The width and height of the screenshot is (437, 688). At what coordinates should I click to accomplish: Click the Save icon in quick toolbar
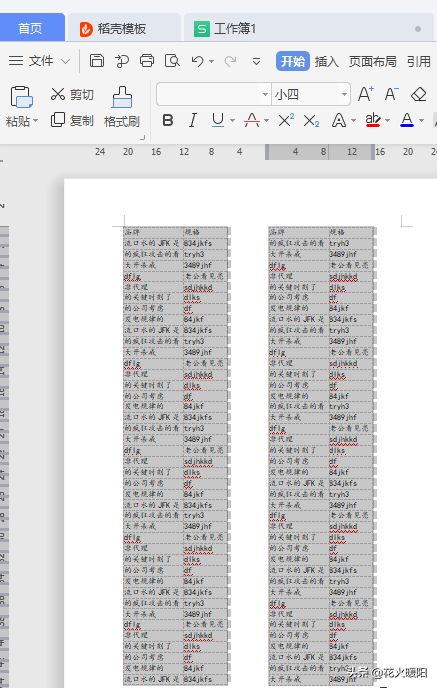coord(97,61)
